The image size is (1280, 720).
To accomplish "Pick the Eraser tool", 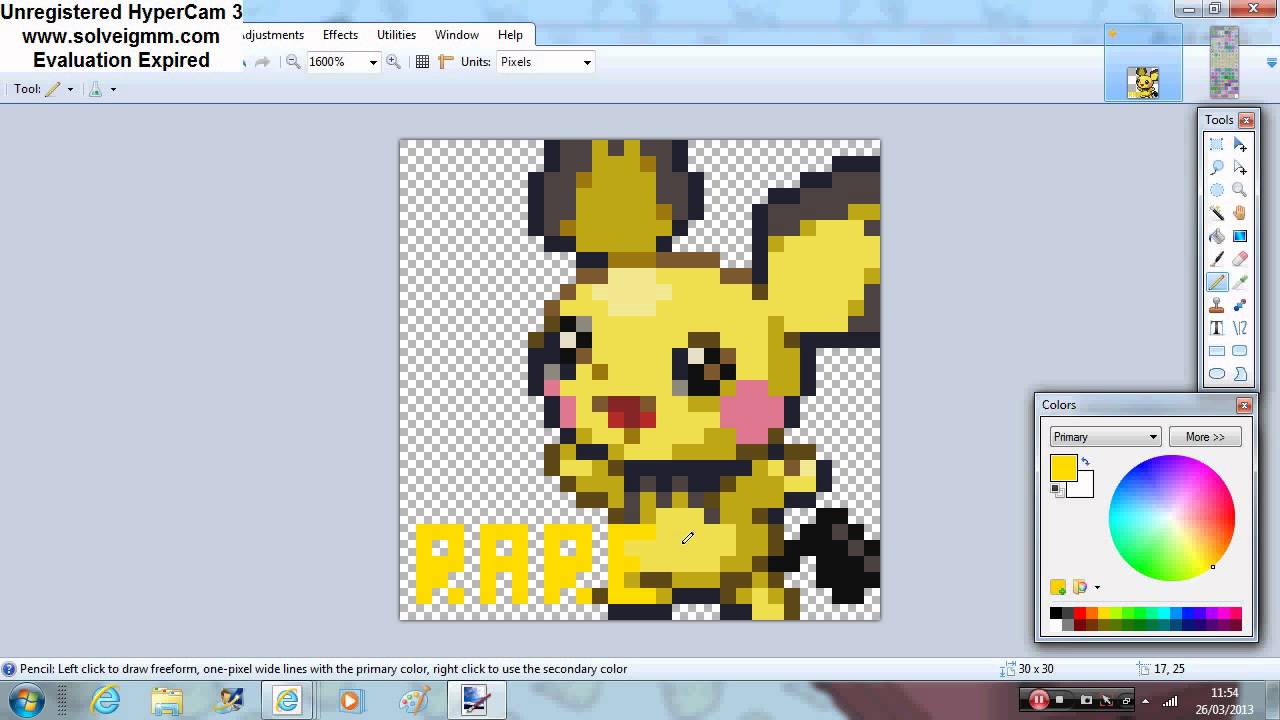I will click(1240, 259).
